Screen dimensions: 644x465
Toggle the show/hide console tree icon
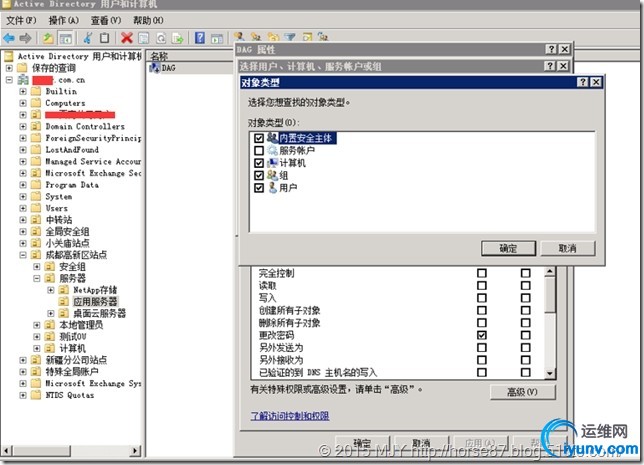tap(65, 39)
